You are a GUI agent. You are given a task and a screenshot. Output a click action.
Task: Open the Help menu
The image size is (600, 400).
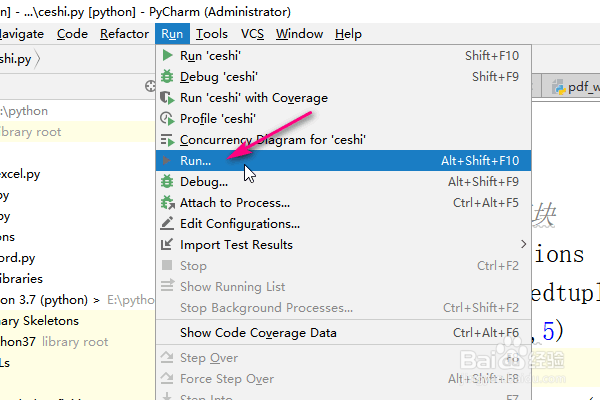click(x=348, y=34)
